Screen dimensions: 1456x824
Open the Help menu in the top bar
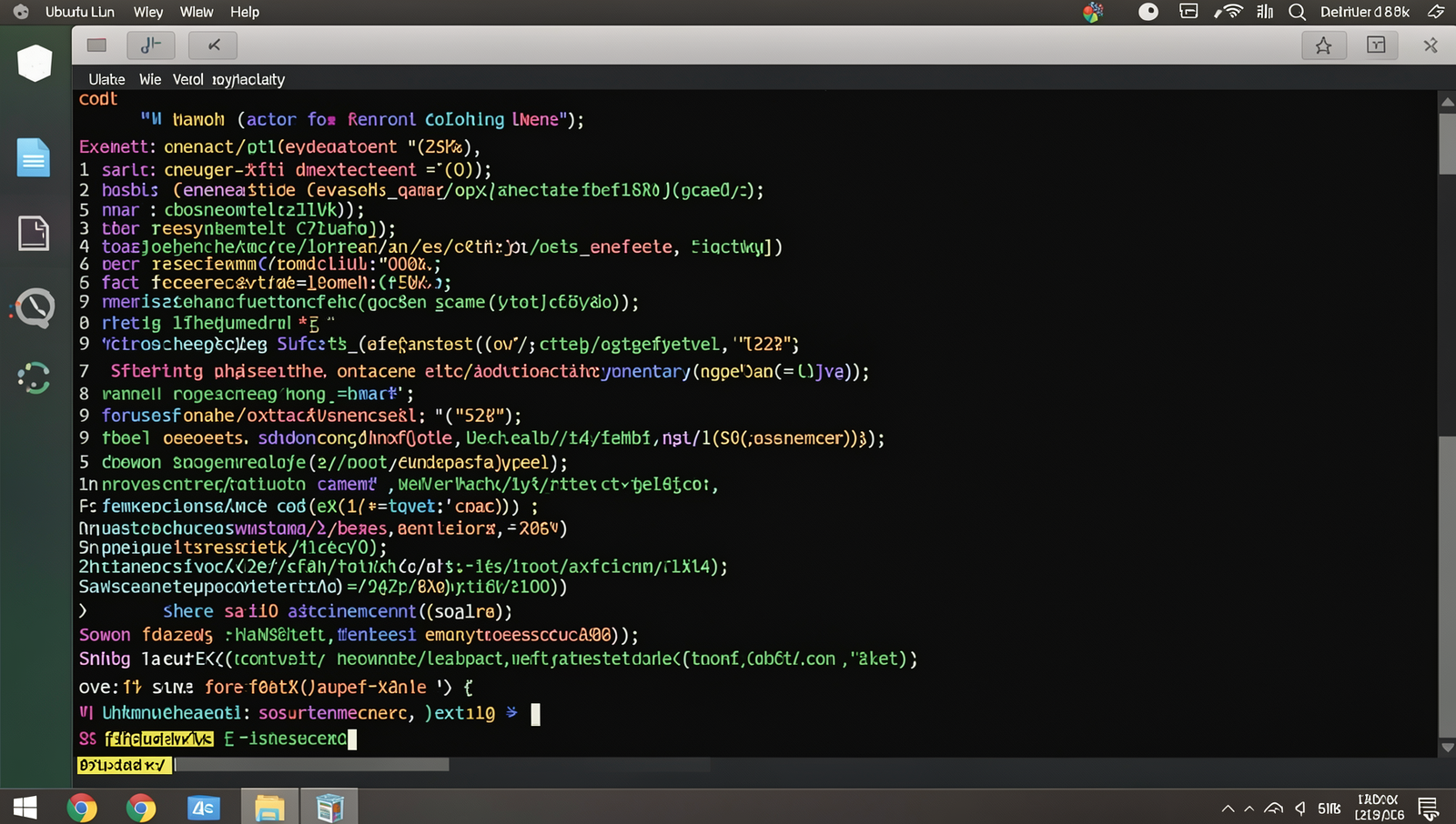[245, 12]
